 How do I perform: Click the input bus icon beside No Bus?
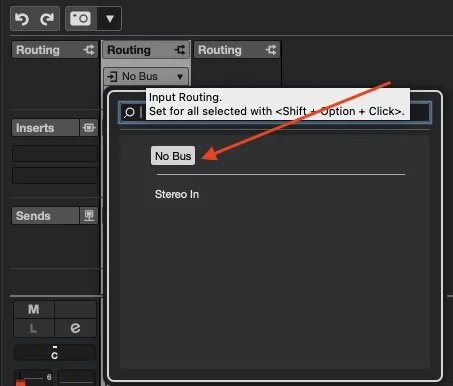(x=112, y=77)
